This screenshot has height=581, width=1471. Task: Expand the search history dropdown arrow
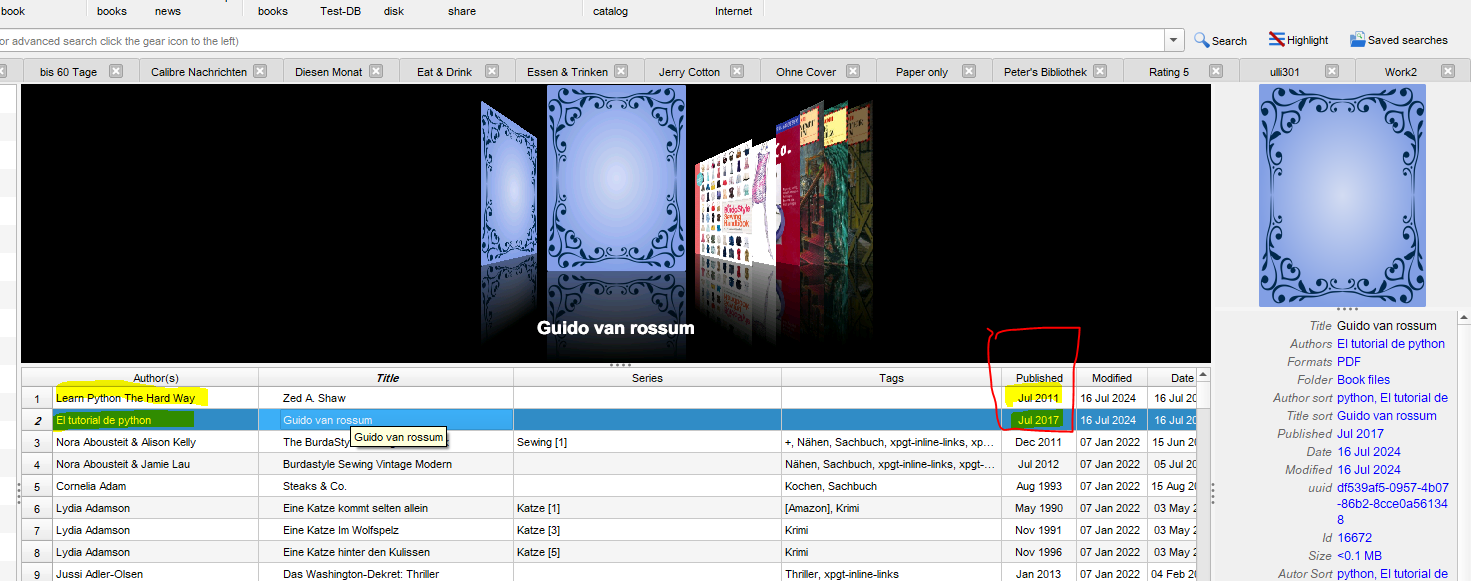pyautogui.click(x=1174, y=40)
